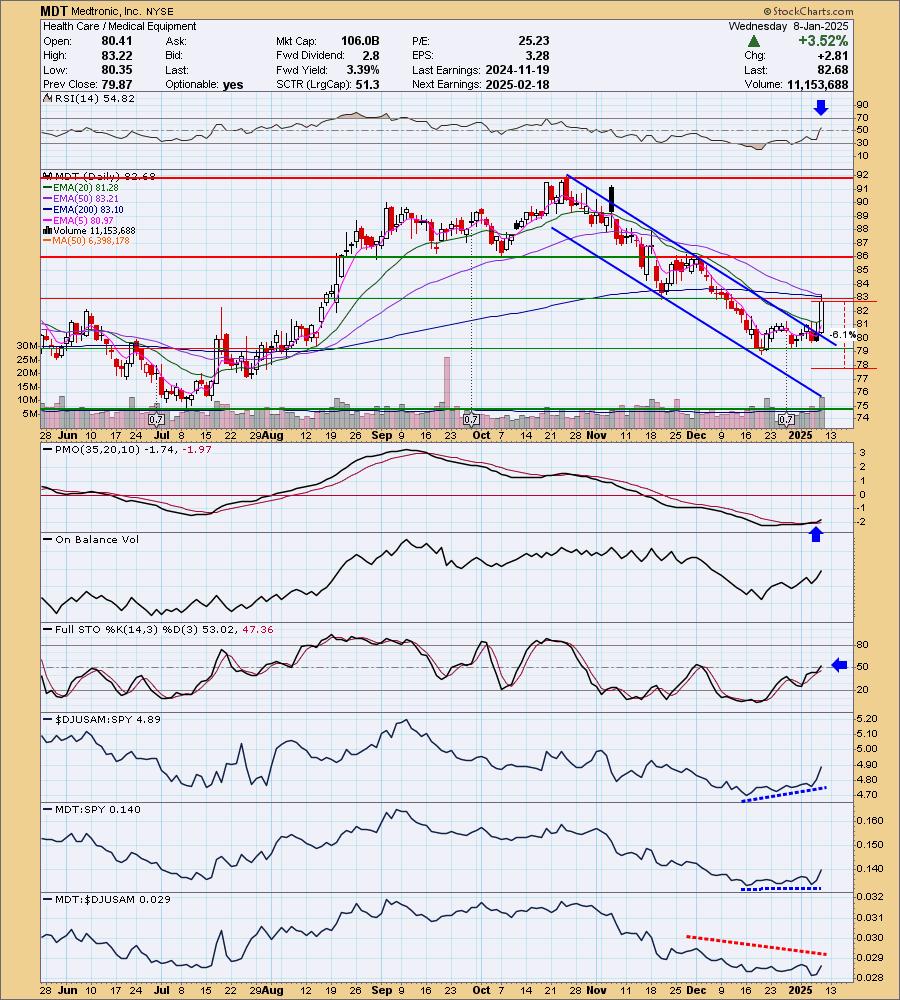The width and height of the screenshot is (900, 1000).
Task: Click the MDT:$DJUSAM 0.029 ratio label
Action: pos(107,899)
